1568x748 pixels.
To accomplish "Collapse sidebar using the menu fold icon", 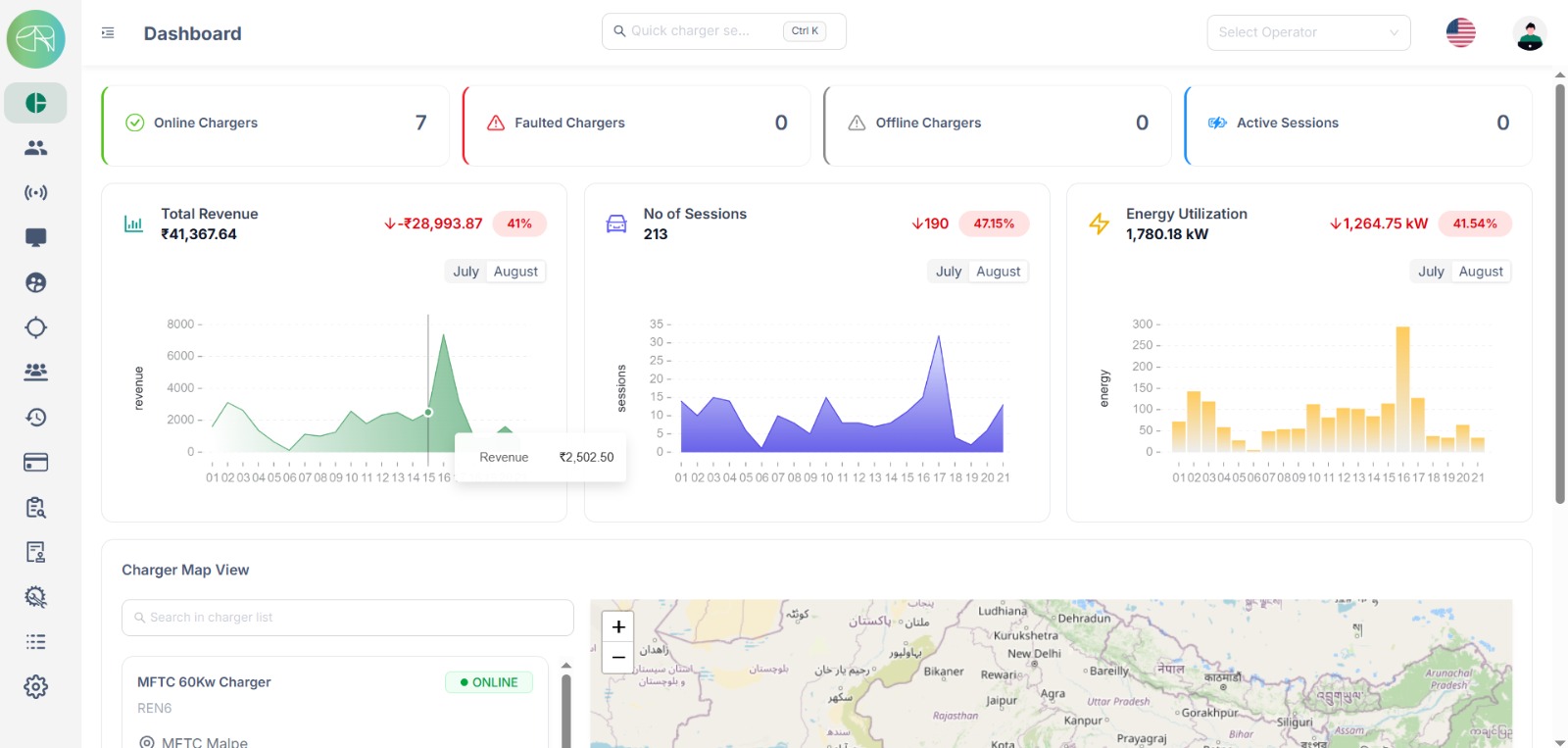I will pos(108,33).
